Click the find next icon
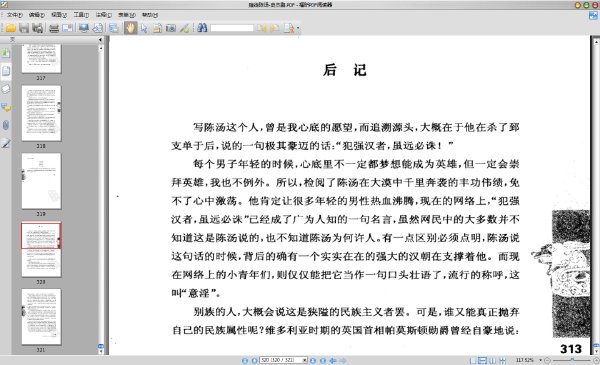The width and height of the screenshot is (600, 365). pos(275,28)
